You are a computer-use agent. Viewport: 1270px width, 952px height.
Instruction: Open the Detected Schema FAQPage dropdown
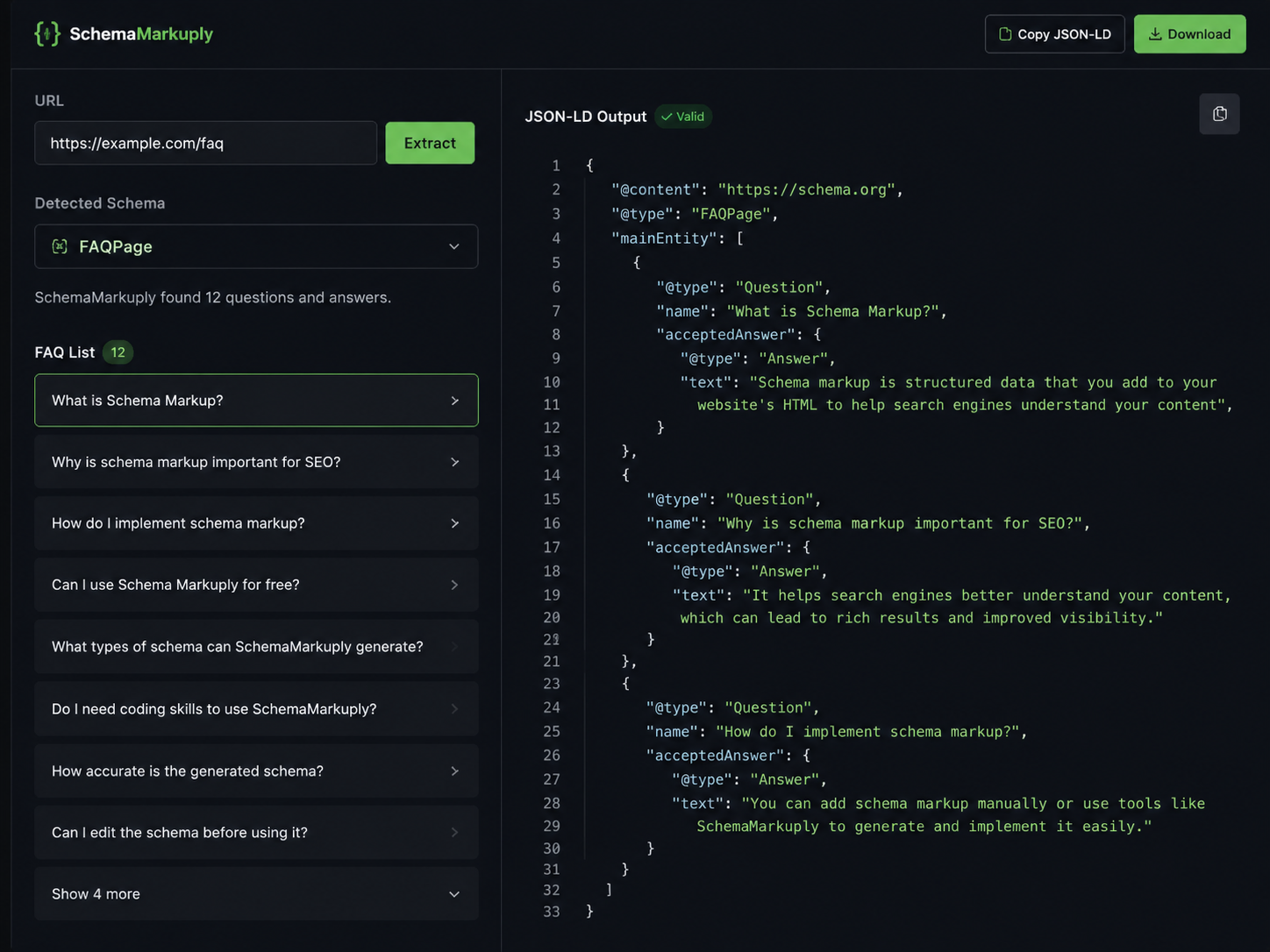[256, 246]
